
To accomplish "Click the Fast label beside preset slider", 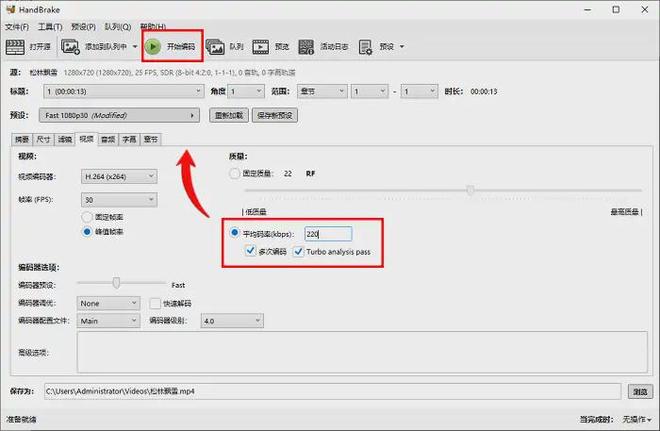I will point(178,285).
